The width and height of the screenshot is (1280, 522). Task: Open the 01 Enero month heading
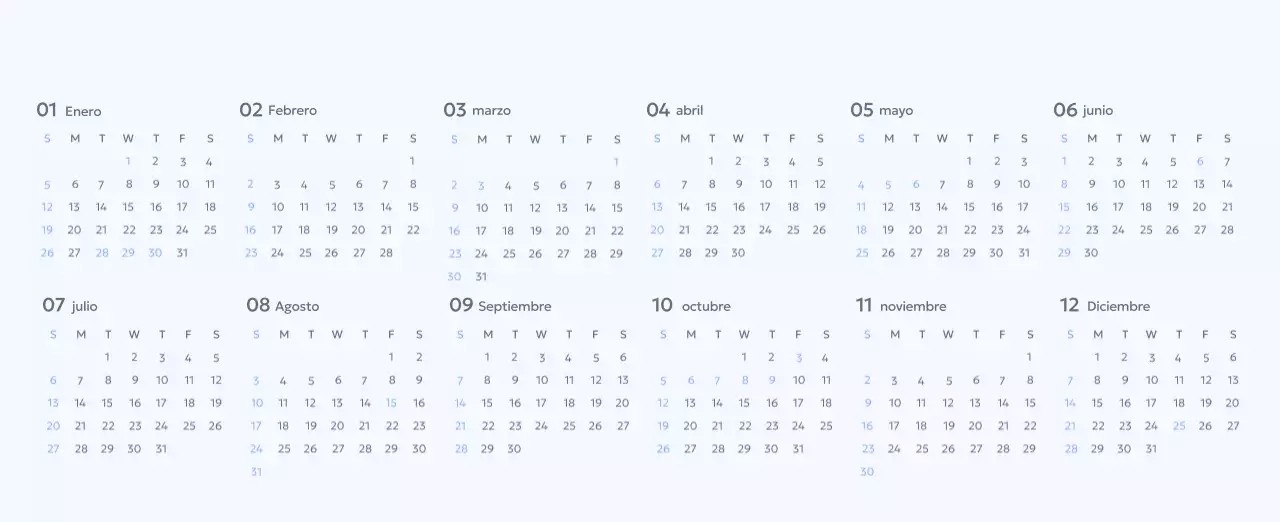tap(69, 110)
